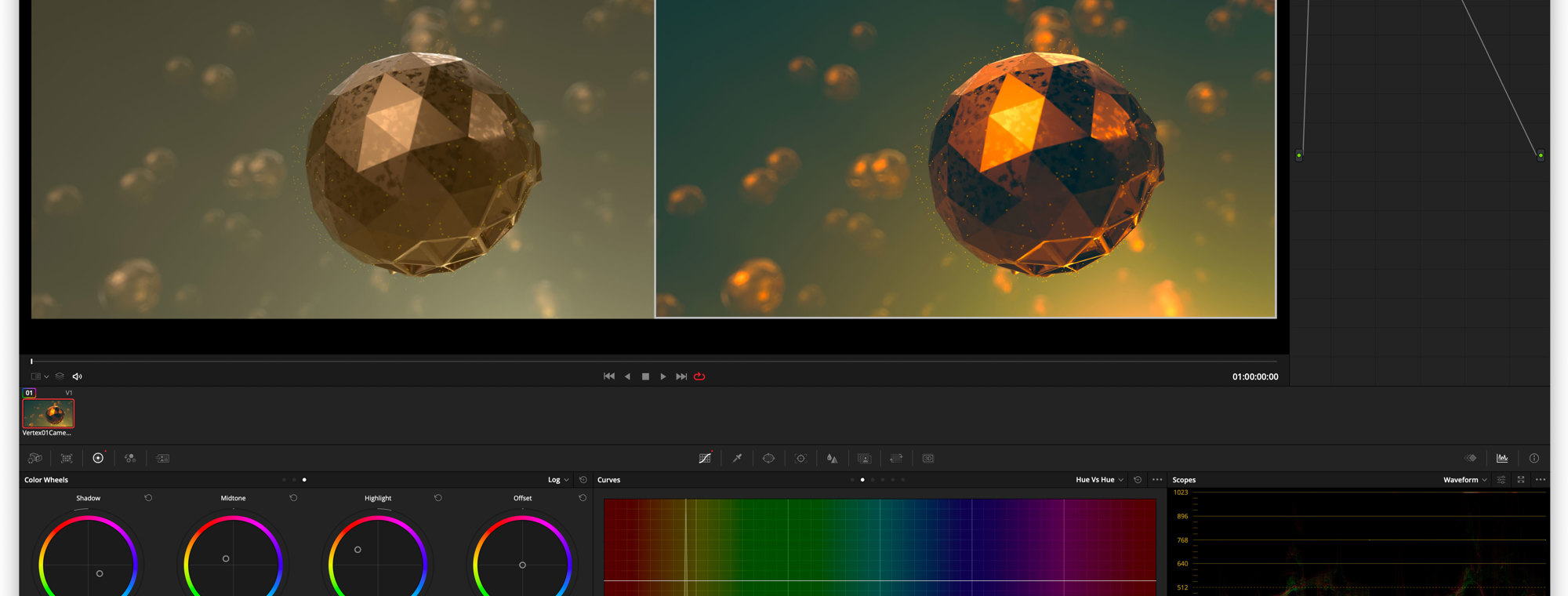This screenshot has height=596, width=1568.
Task: Switch to first Curves page dot
Action: (x=852, y=480)
